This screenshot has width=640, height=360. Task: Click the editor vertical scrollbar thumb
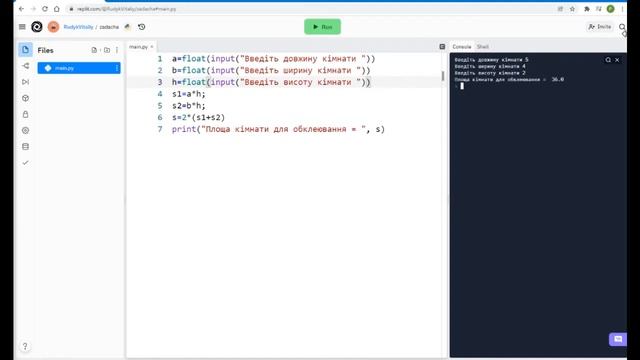coord(443,76)
